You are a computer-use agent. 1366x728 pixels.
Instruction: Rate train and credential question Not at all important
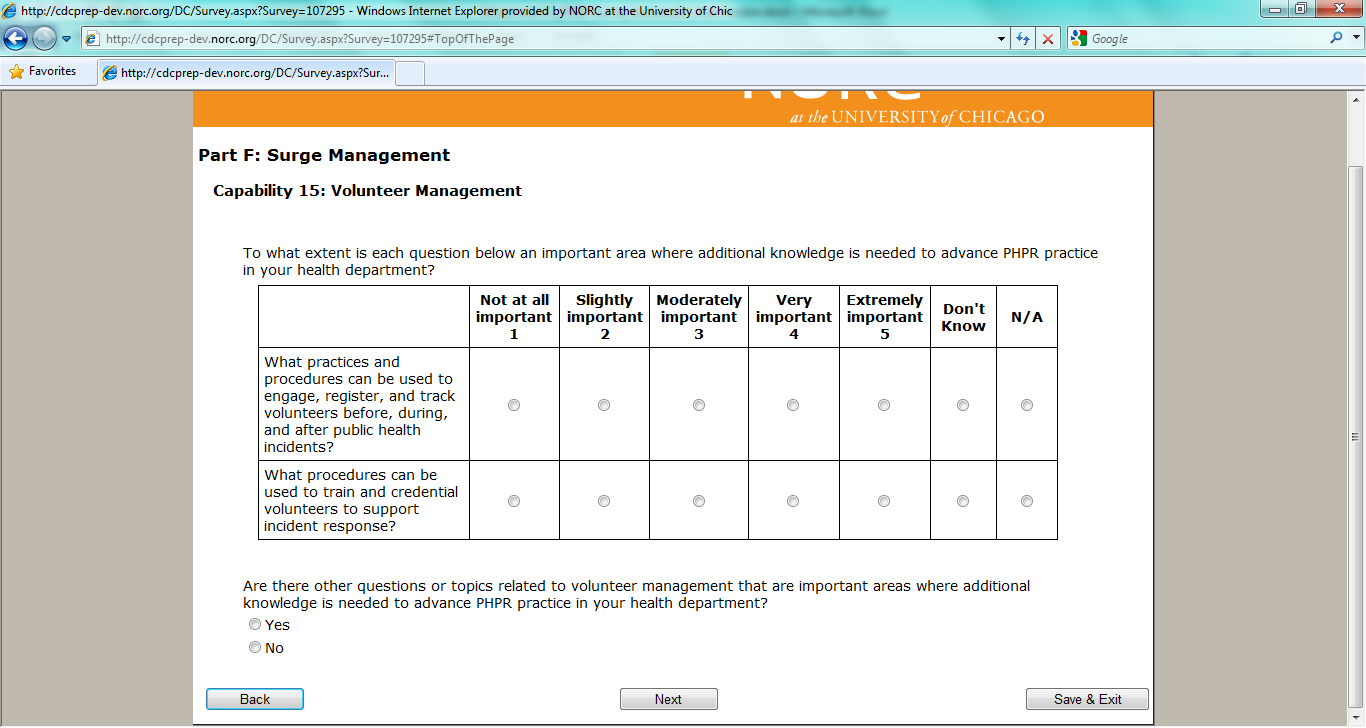[x=514, y=501]
